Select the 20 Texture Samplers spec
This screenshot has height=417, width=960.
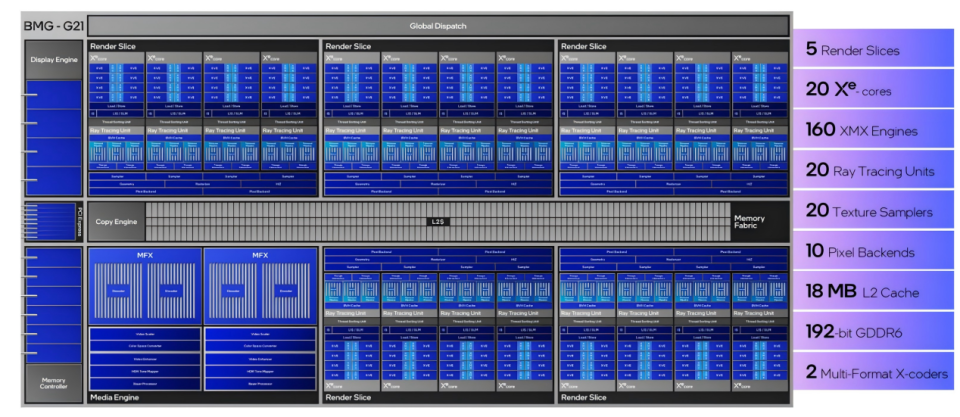click(876, 211)
